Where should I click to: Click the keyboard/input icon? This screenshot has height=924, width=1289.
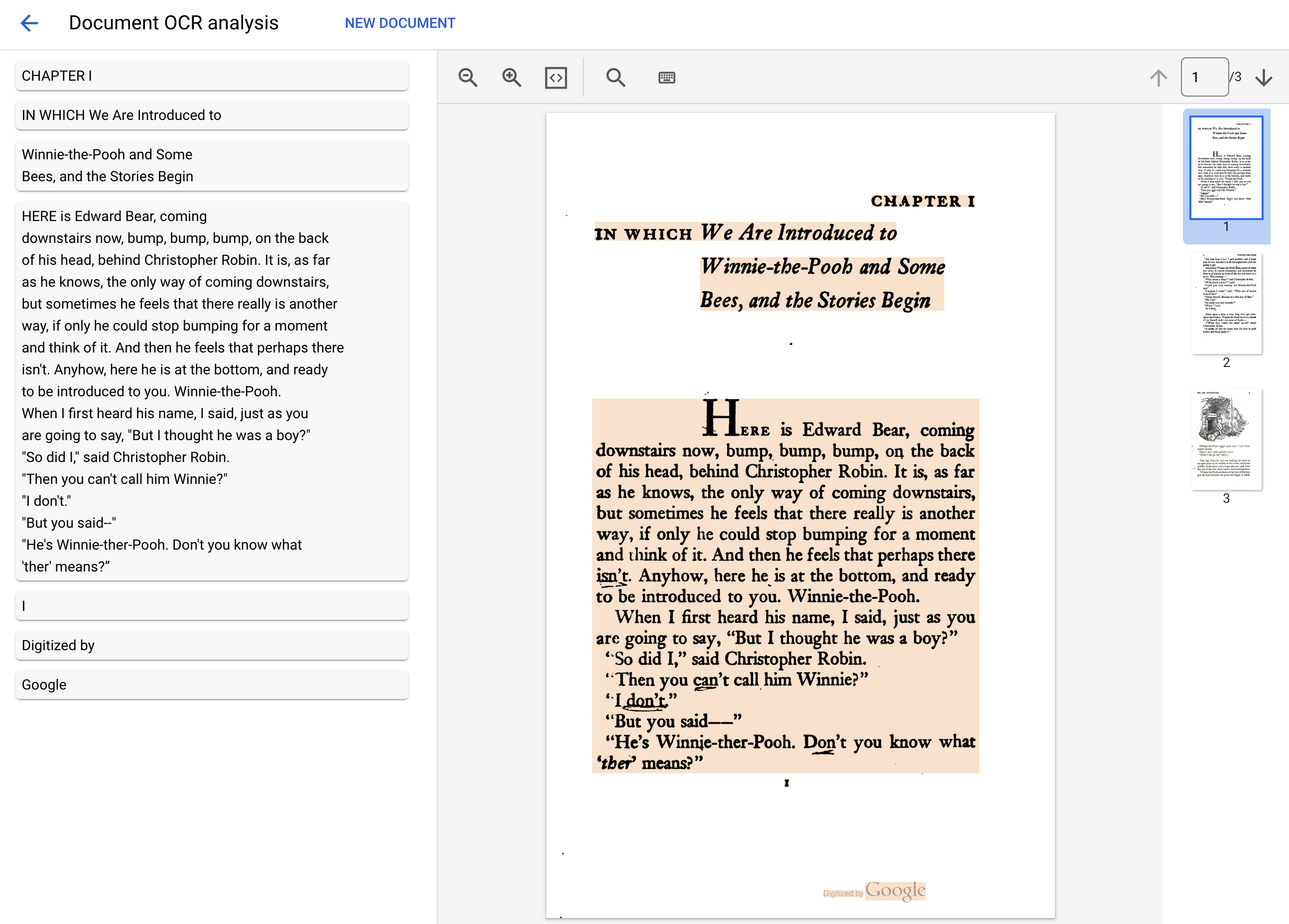point(667,76)
